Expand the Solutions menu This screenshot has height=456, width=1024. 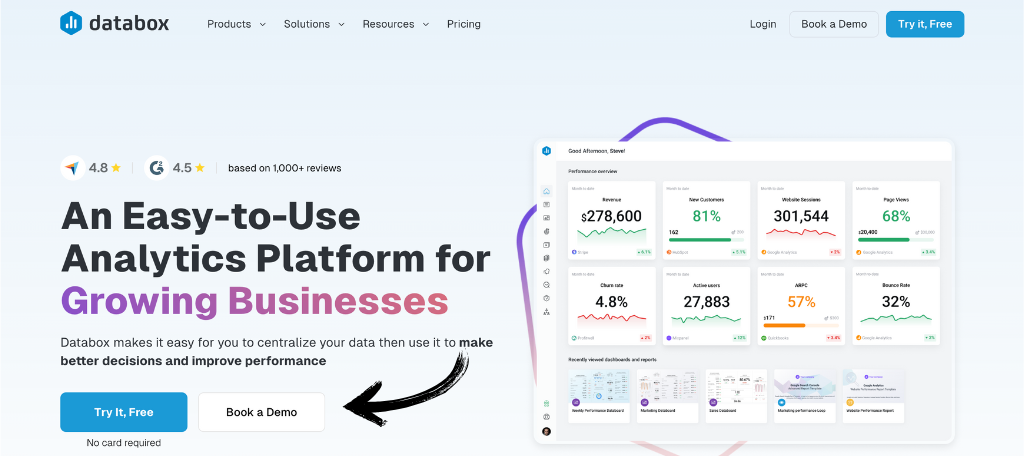[x=314, y=24]
